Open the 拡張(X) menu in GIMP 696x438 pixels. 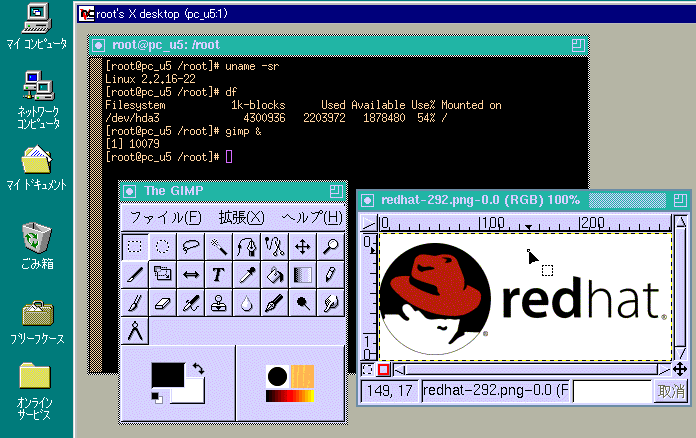241,217
